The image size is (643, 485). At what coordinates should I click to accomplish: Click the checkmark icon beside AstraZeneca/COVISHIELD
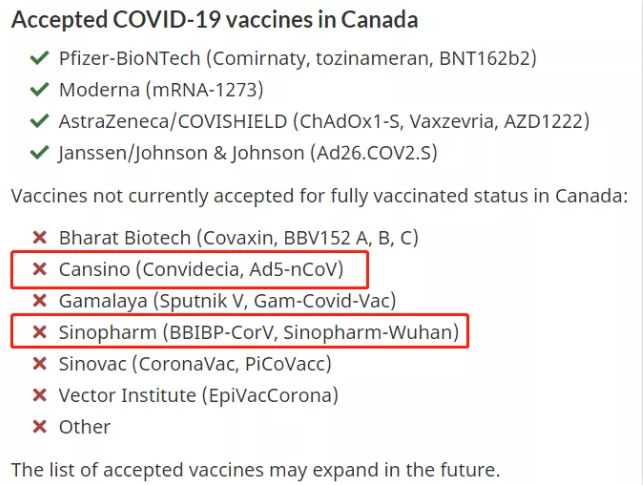point(40,121)
